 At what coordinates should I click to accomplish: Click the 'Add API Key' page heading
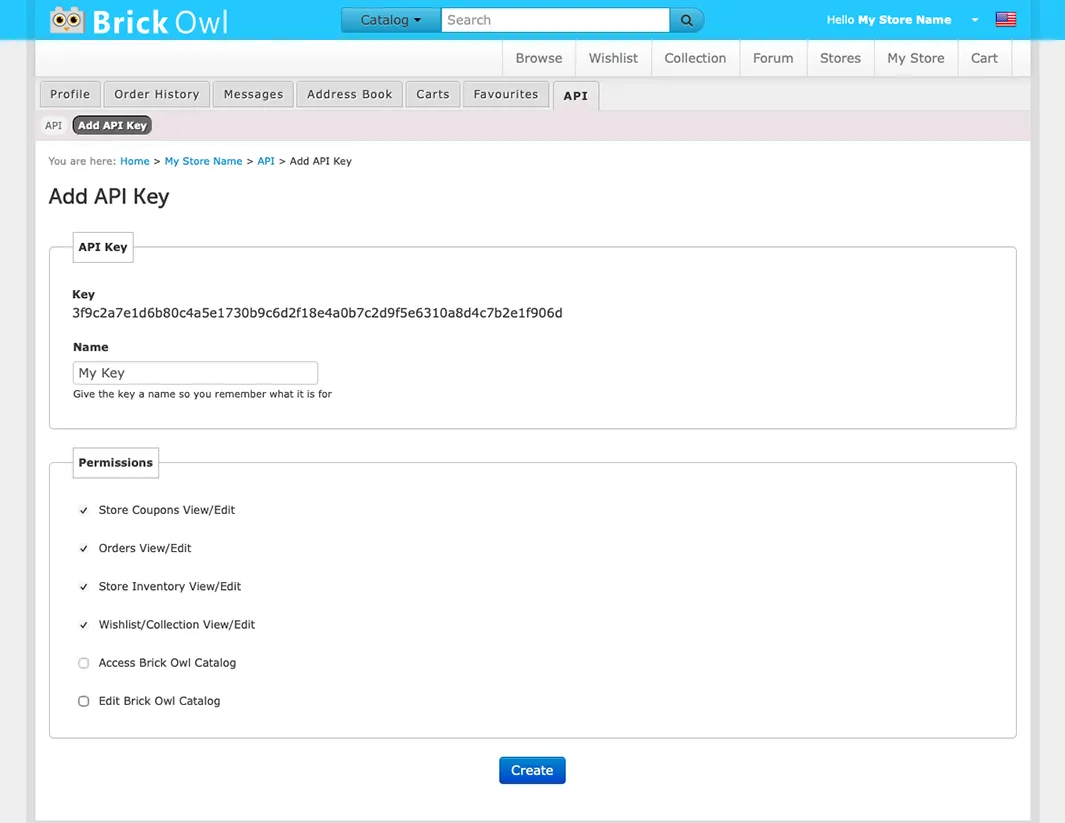point(109,197)
